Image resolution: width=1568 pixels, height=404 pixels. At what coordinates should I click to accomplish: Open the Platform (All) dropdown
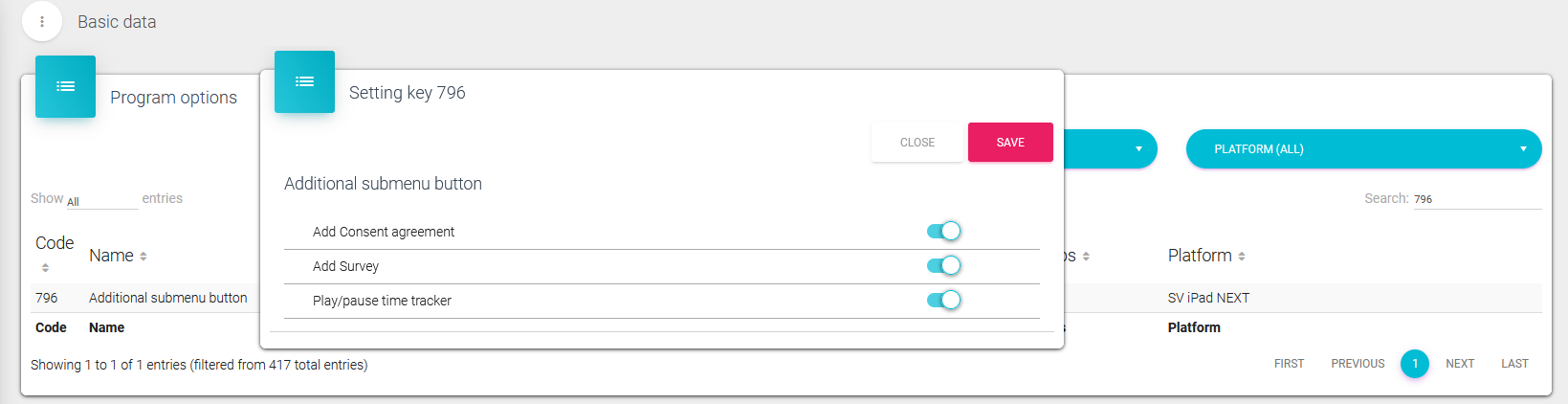(1363, 149)
